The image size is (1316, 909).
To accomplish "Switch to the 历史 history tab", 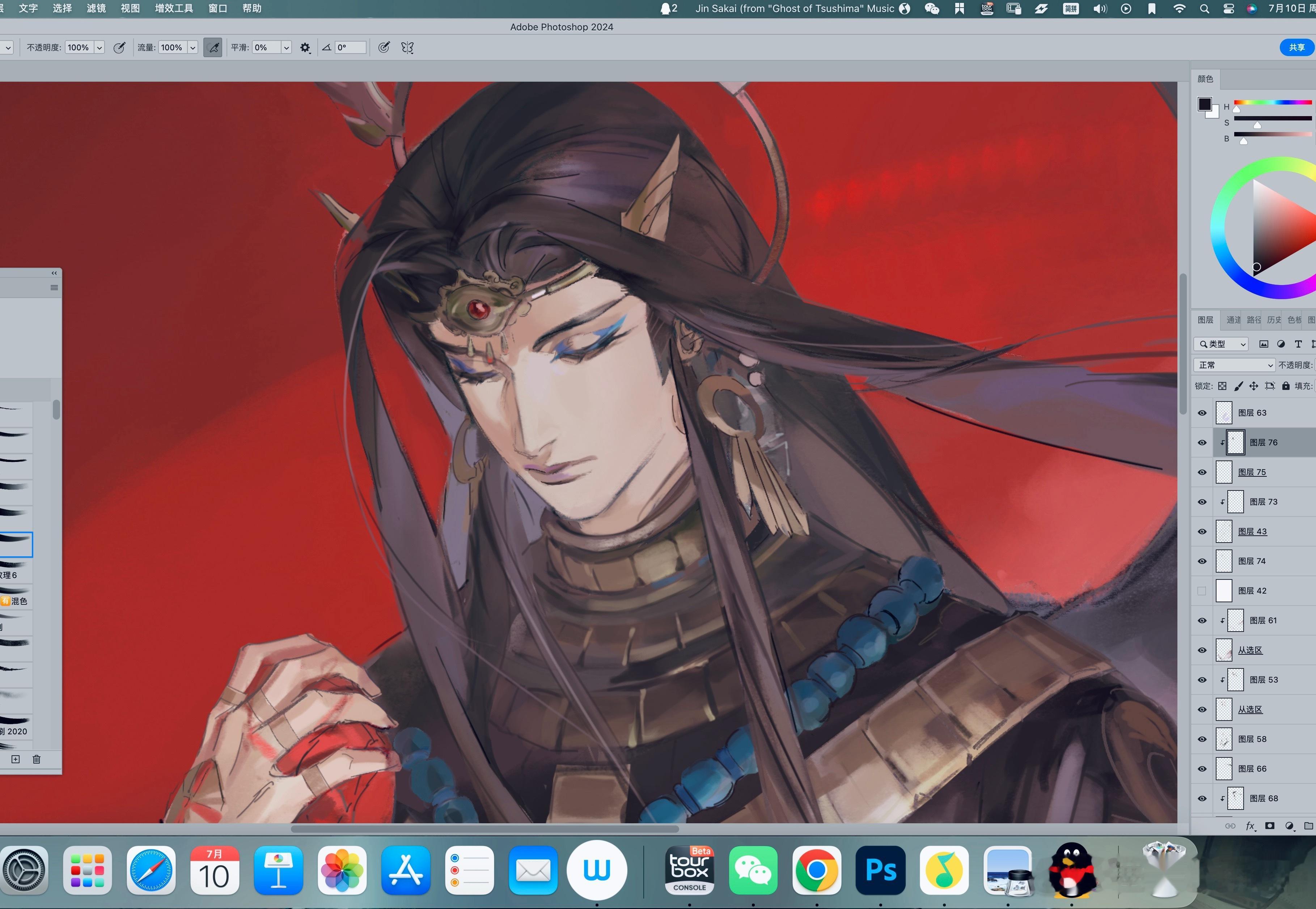I will [1274, 320].
